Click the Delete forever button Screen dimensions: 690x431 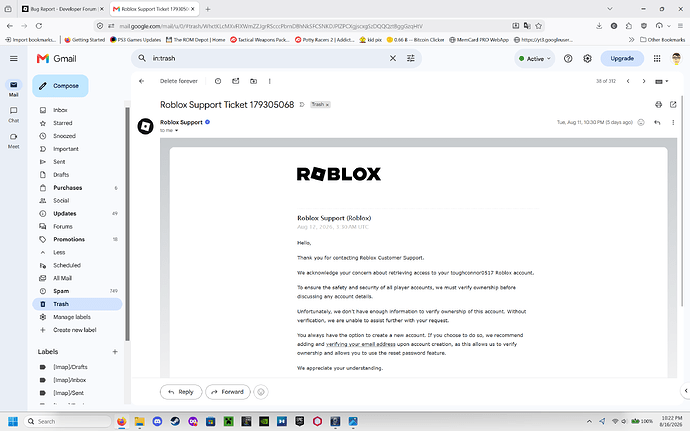(179, 81)
